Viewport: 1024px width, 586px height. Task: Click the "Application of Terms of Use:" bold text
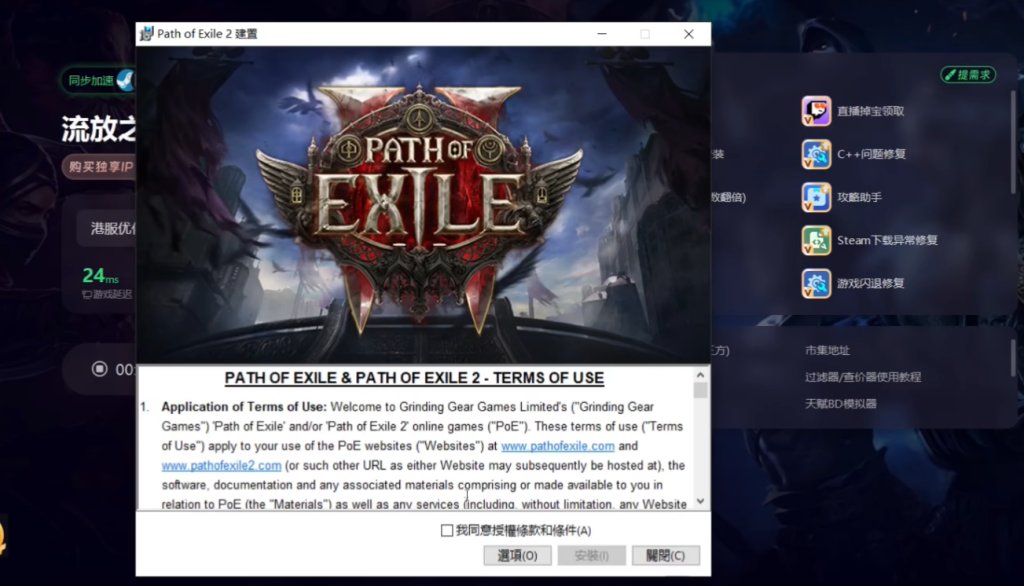pos(244,406)
